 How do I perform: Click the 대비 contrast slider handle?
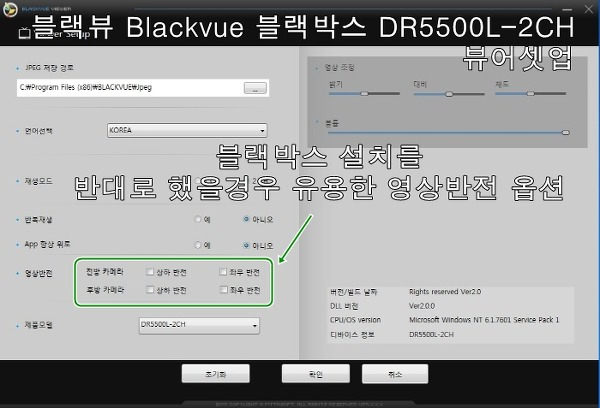click(x=449, y=94)
